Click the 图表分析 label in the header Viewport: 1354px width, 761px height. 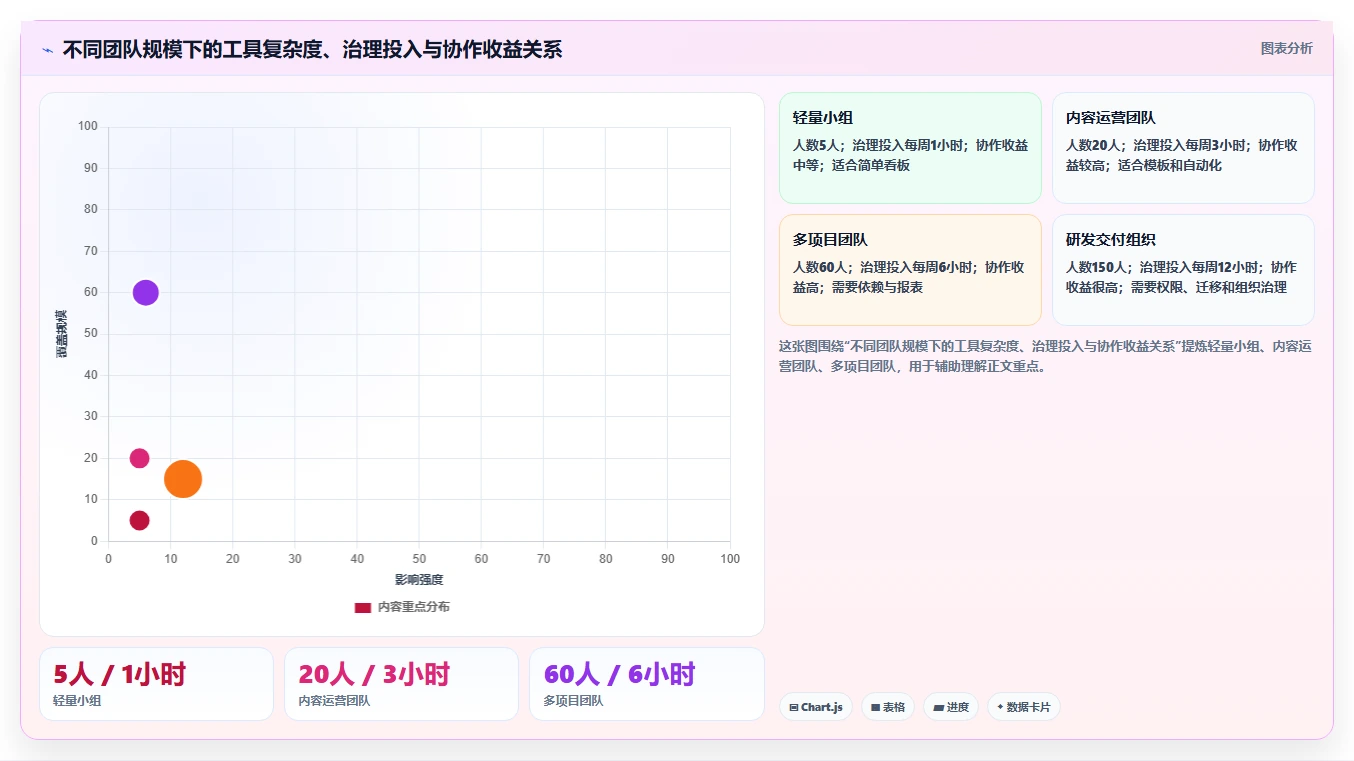(1286, 48)
